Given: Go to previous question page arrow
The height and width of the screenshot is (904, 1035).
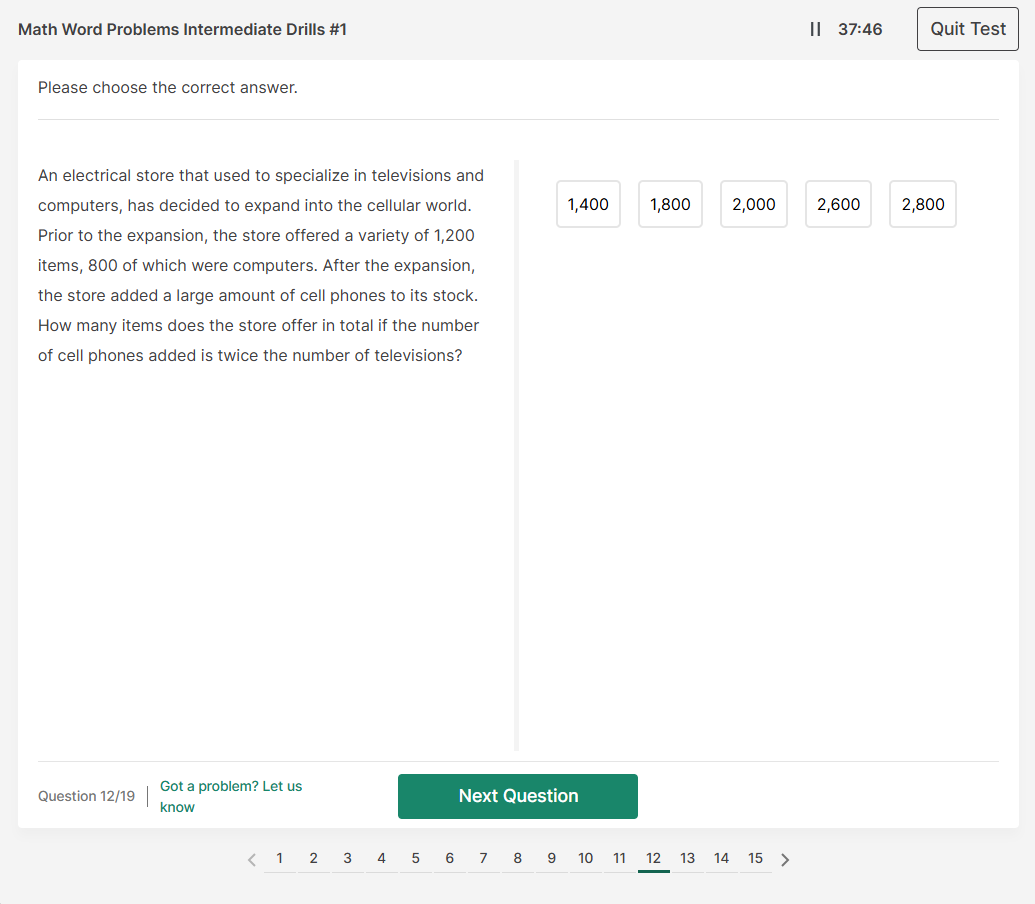Looking at the screenshot, I should (x=252, y=859).
